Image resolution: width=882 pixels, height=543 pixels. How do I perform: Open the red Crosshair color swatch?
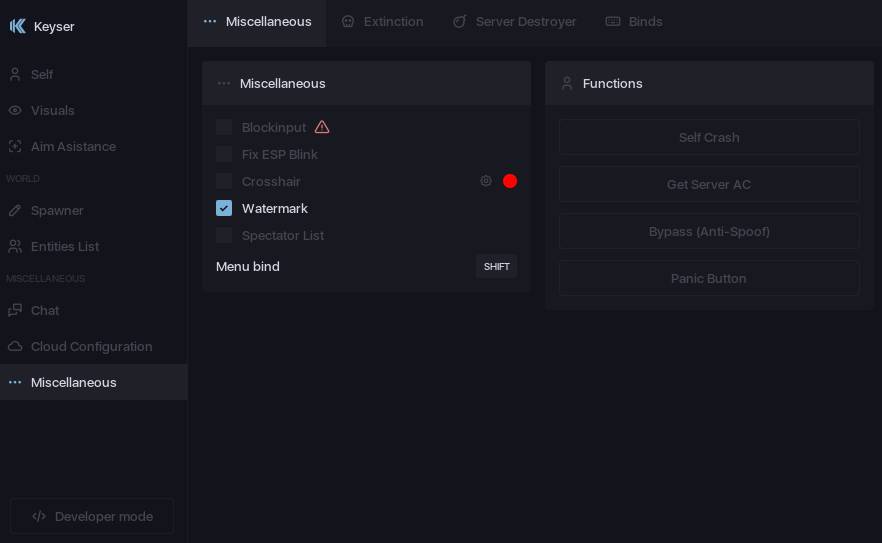(510, 181)
